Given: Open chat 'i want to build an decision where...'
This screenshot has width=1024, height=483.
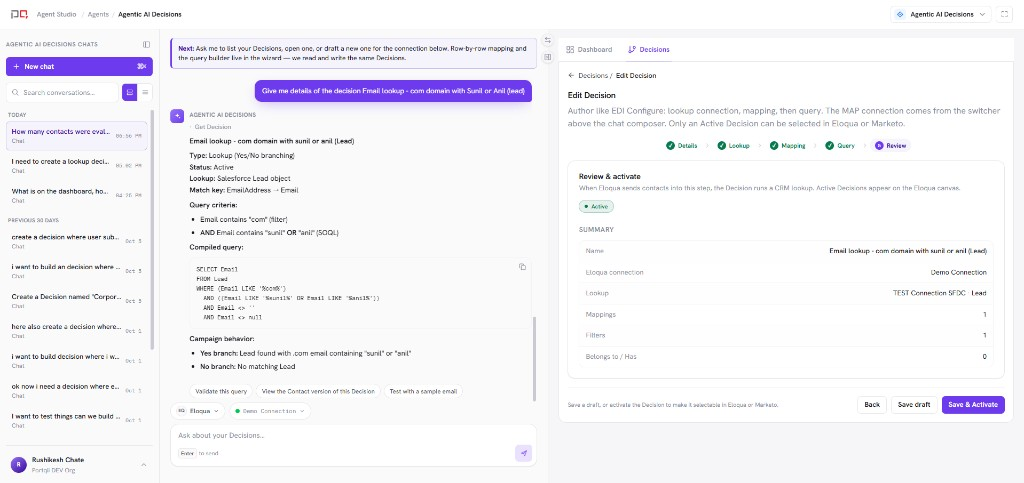Looking at the screenshot, I should click(x=76, y=271).
